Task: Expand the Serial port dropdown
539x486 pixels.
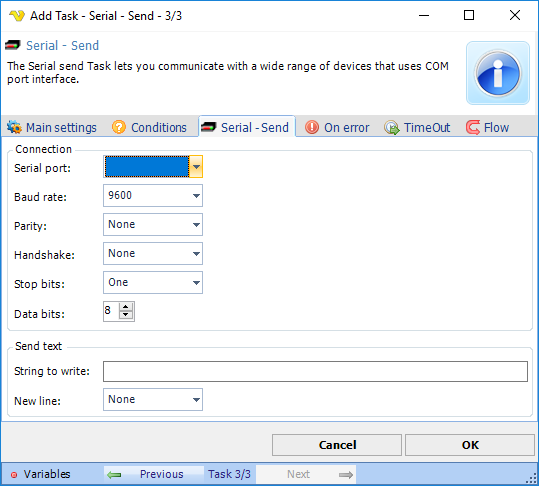Action: tap(196, 166)
